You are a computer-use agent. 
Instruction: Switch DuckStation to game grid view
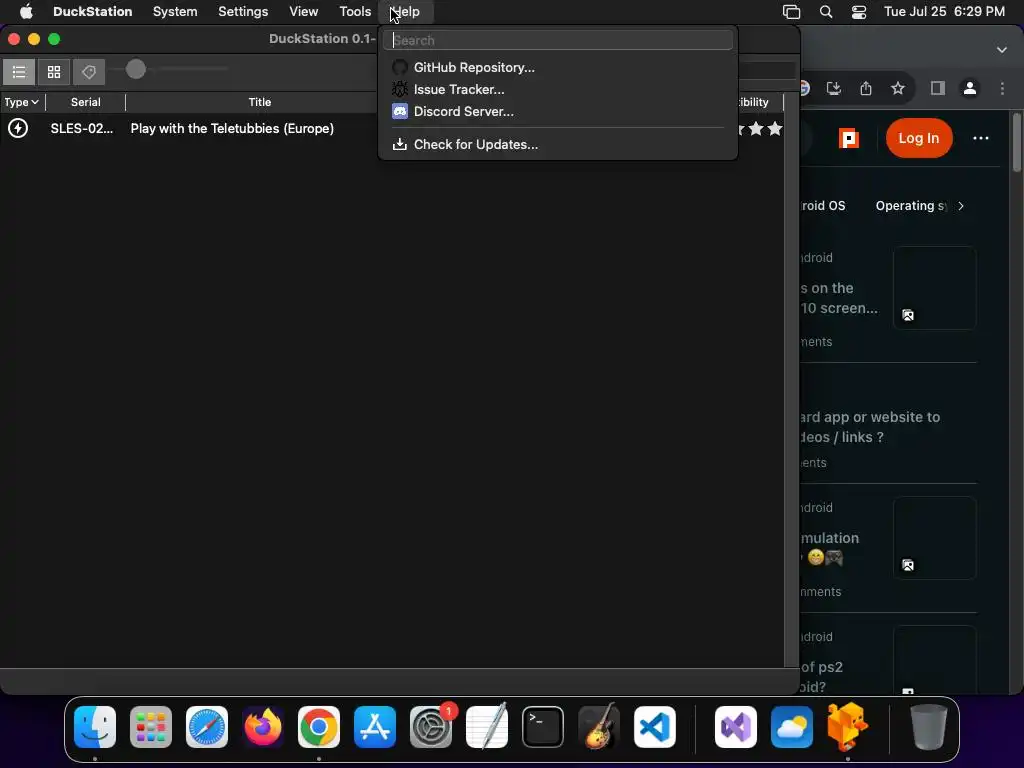click(x=54, y=71)
